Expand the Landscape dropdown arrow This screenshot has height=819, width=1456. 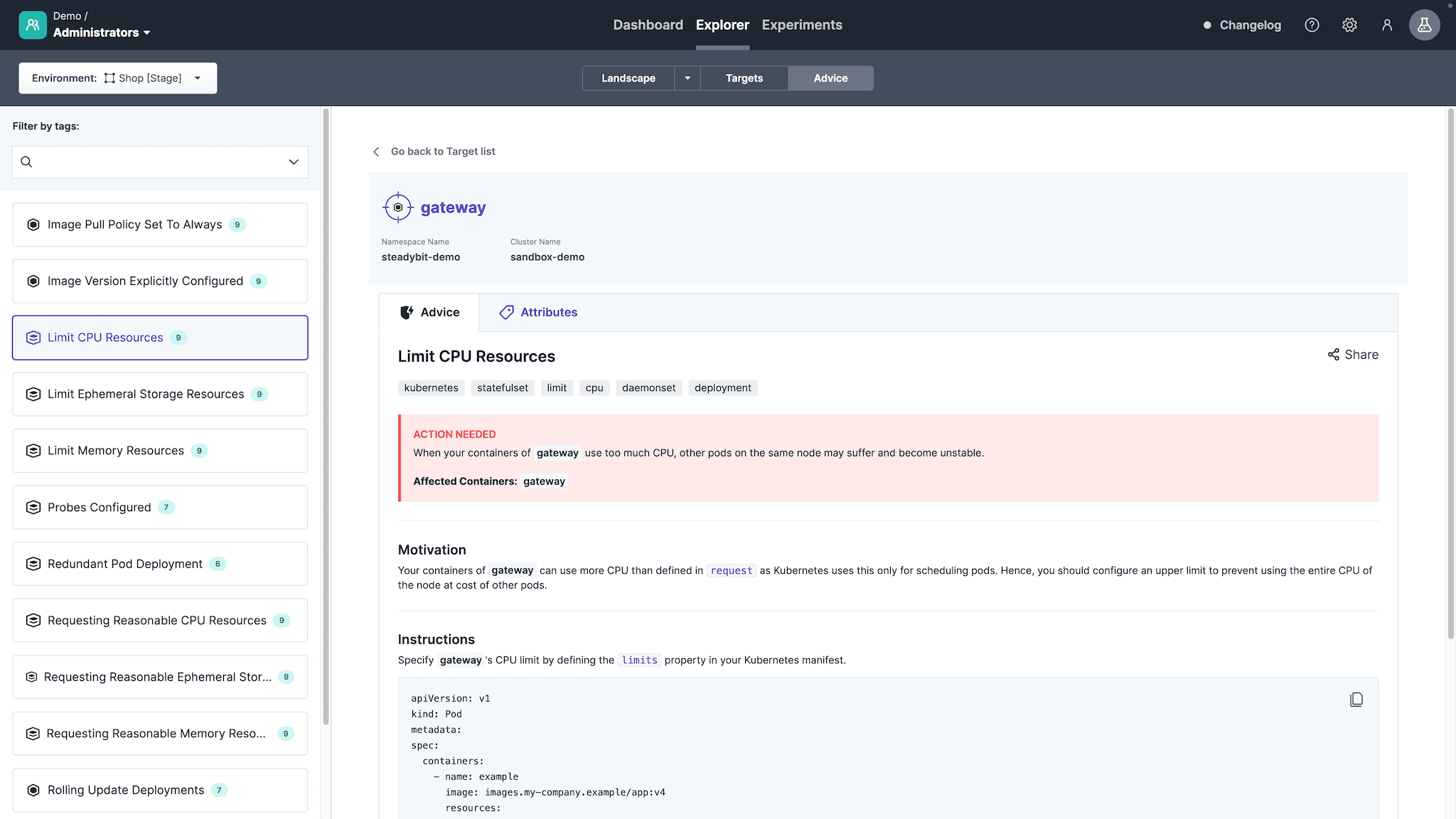(x=687, y=78)
